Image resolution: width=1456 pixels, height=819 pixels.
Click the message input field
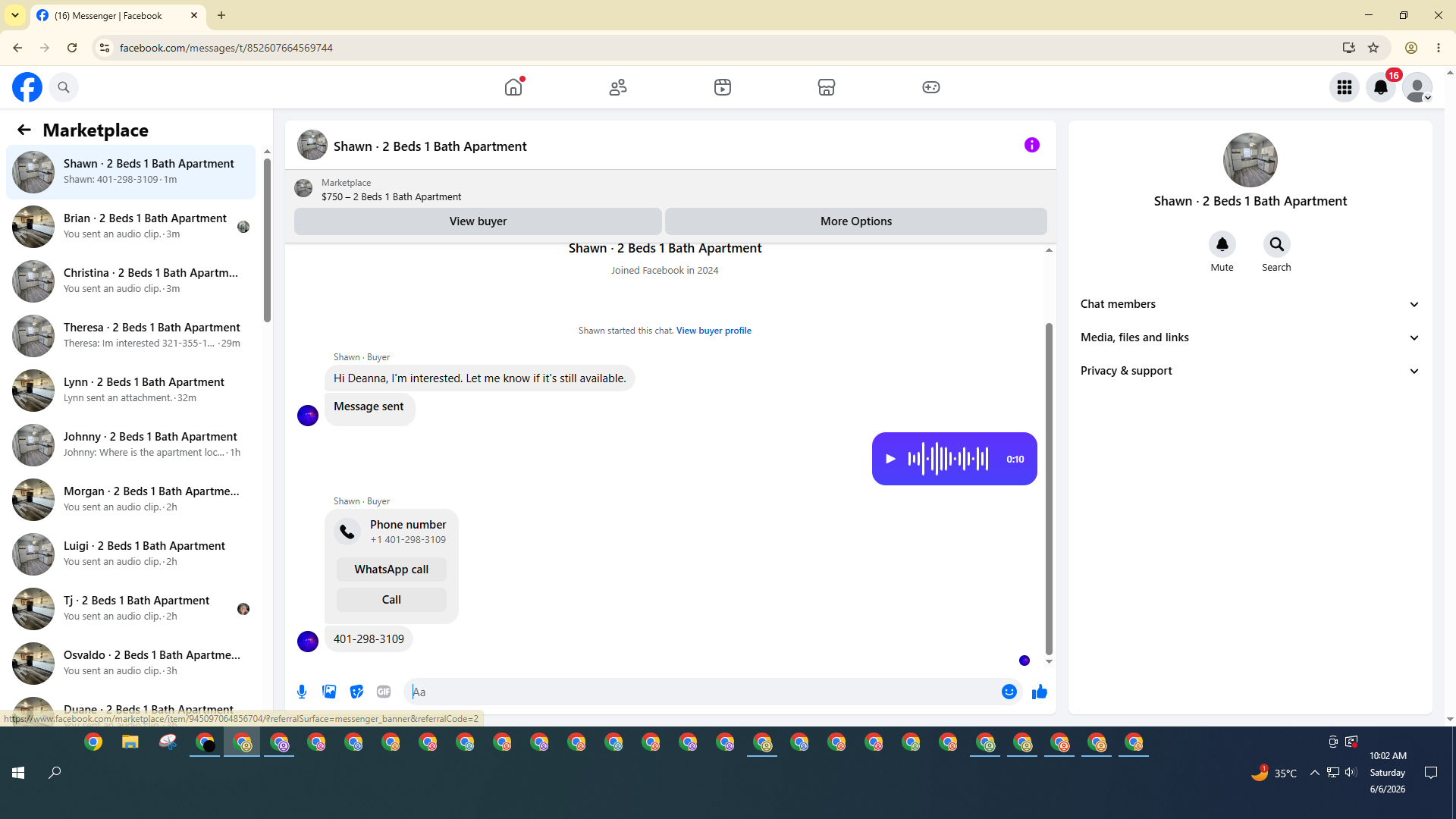(701, 692)
